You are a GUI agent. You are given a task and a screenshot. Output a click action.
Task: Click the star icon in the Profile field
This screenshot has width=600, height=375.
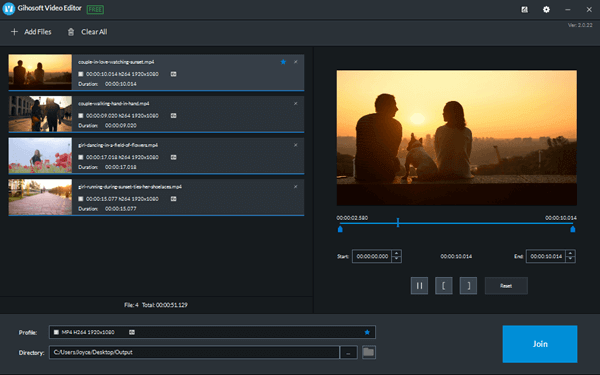pos(367,332)
